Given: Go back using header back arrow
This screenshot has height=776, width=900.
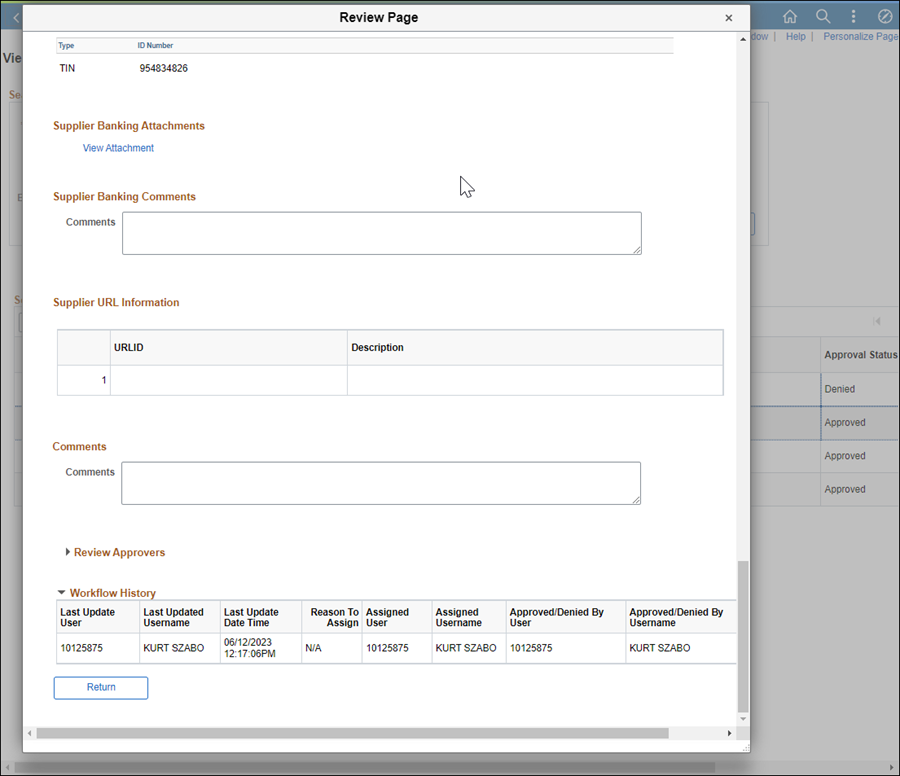Looking at the screenshot, I should click(x=16, y=18).
